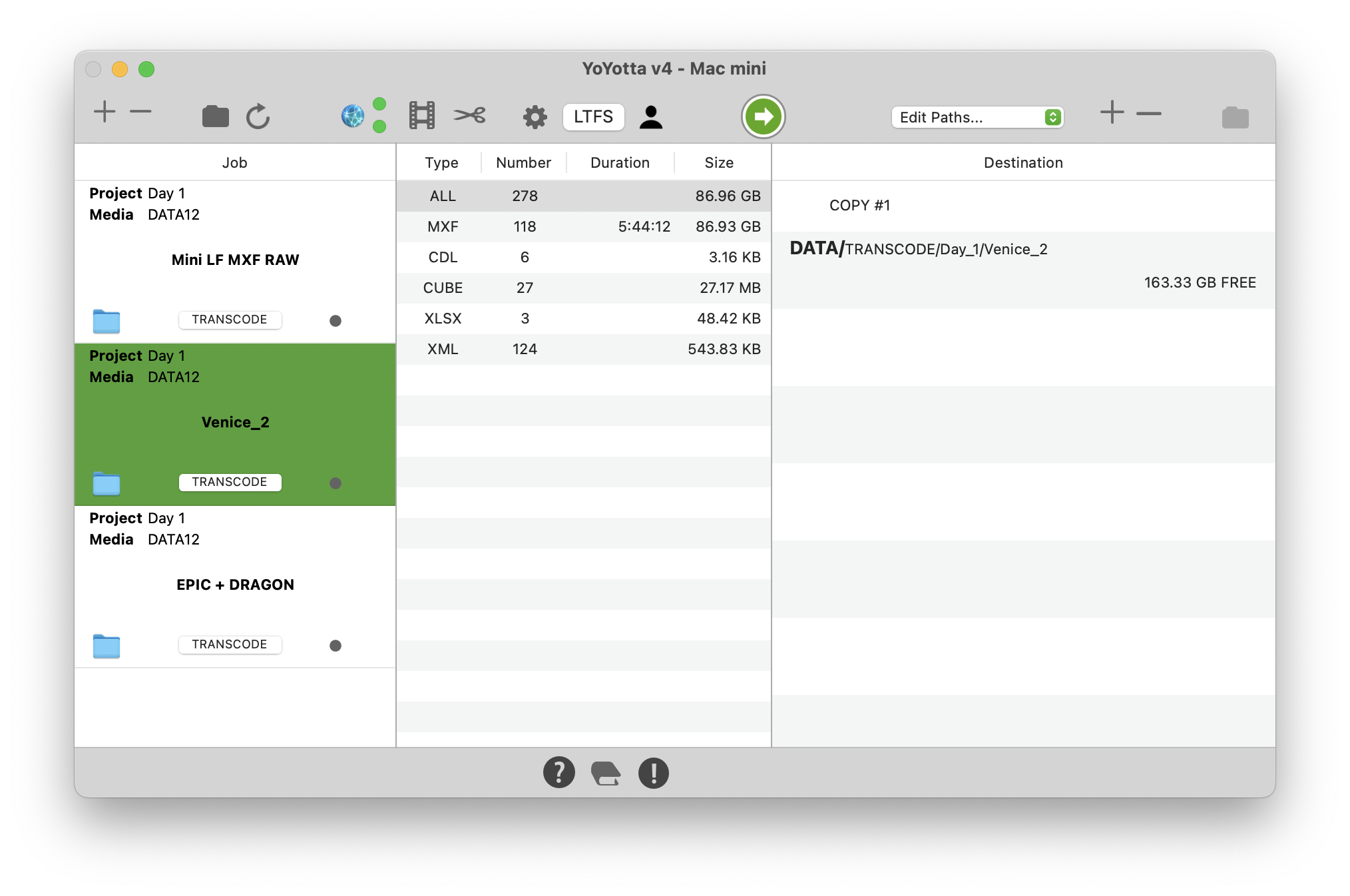This screenshot has width=1350, height=896.
Task: Click the yellow minimize window button
Action: pyautogui.click(x=120, y=69)
